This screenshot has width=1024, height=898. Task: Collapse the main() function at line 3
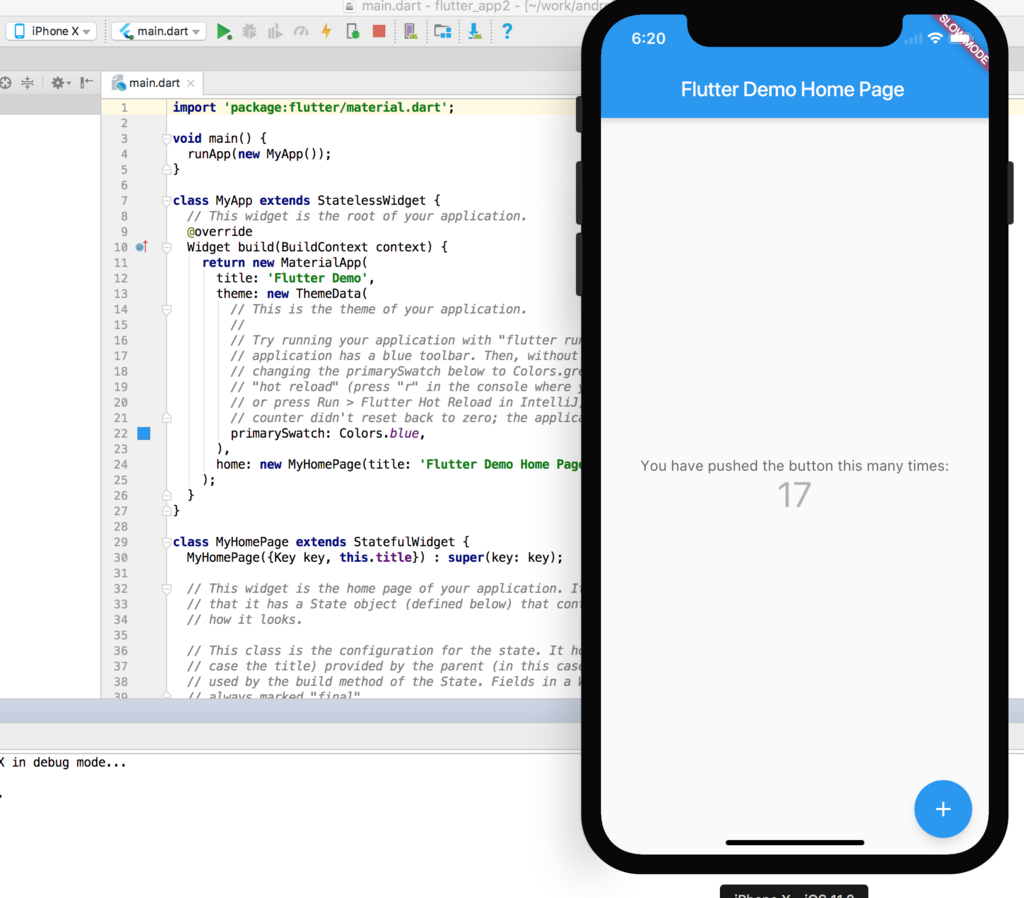(166, 138)
